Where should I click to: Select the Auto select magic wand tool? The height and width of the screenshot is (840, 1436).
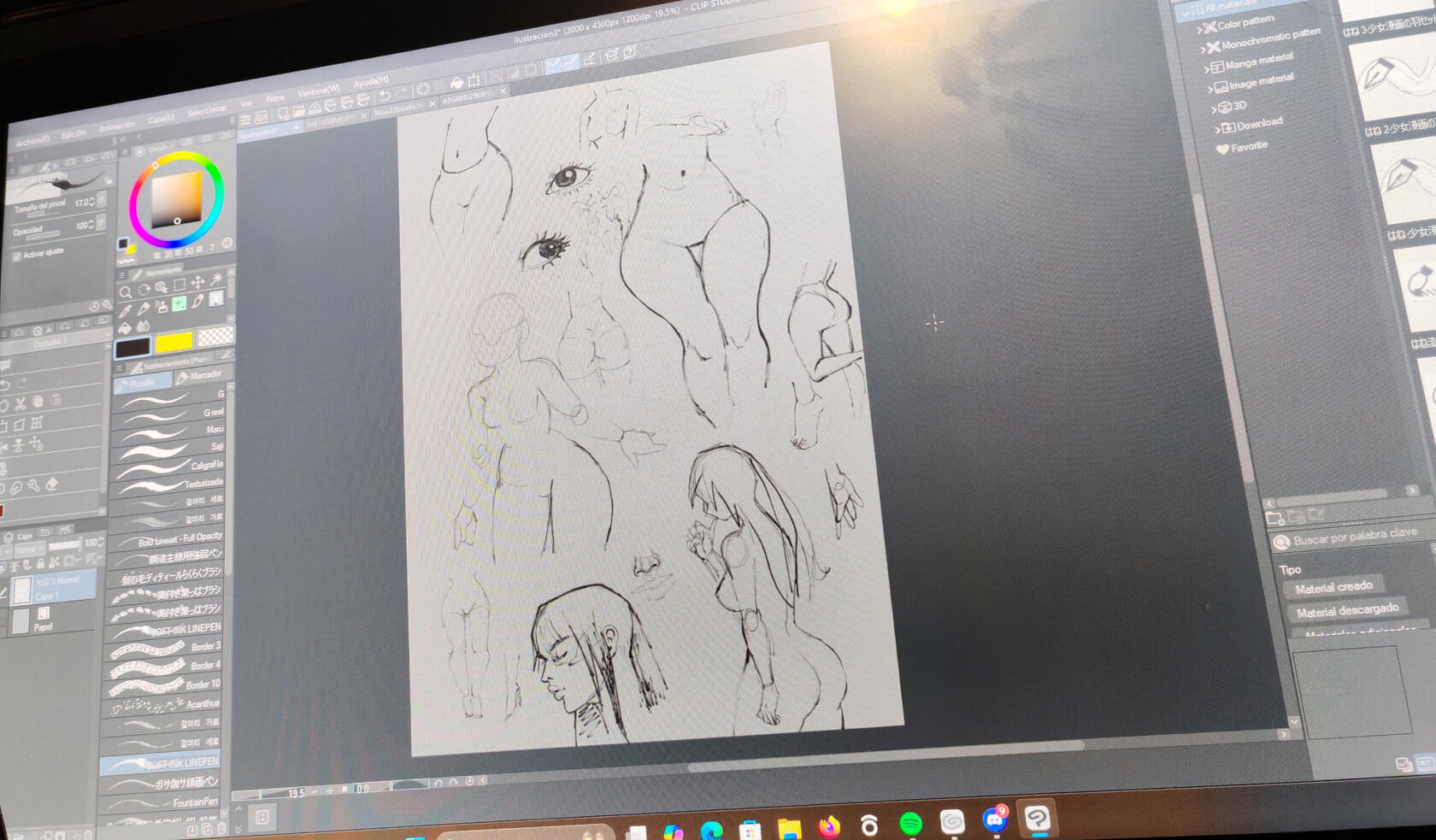coord(216,279)
